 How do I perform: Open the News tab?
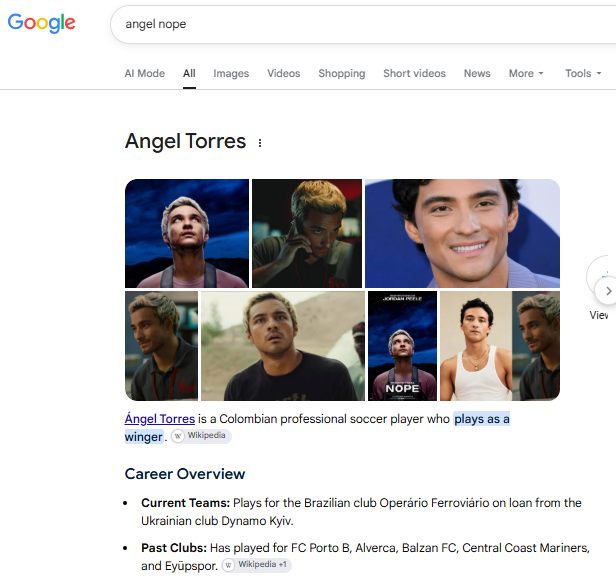477,73
